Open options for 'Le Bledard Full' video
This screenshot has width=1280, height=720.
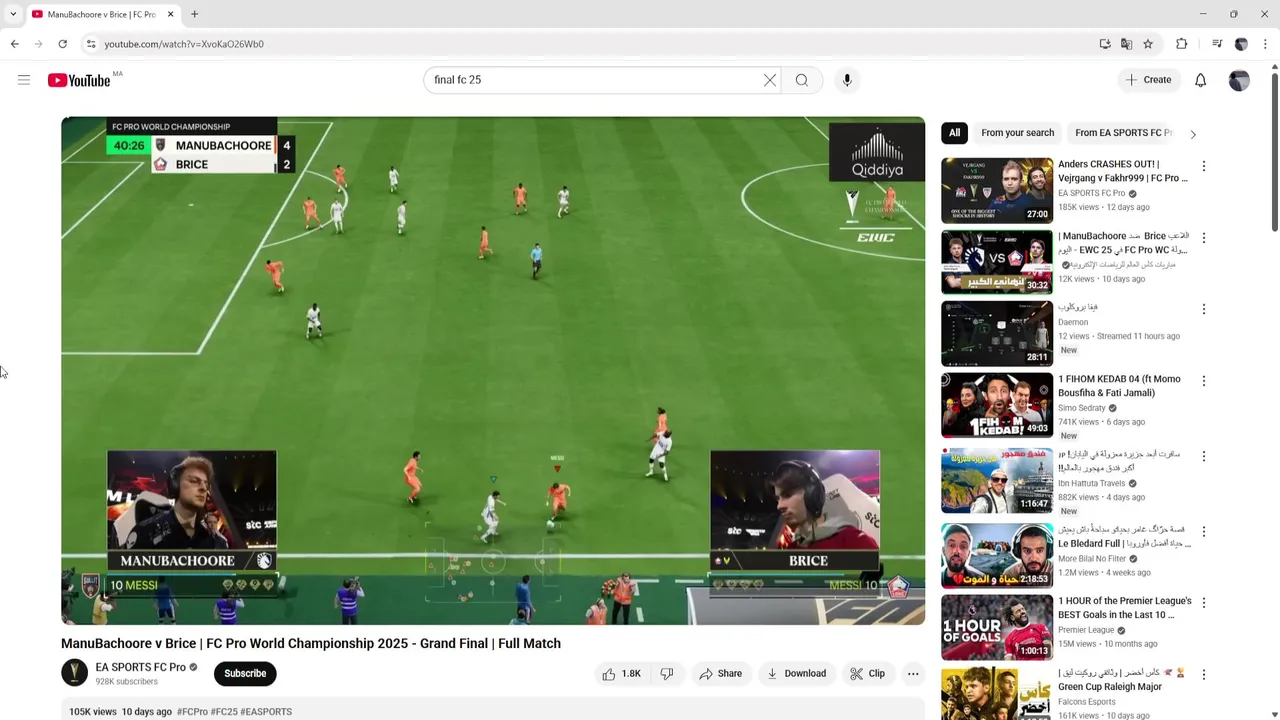tap(1203, 531)
